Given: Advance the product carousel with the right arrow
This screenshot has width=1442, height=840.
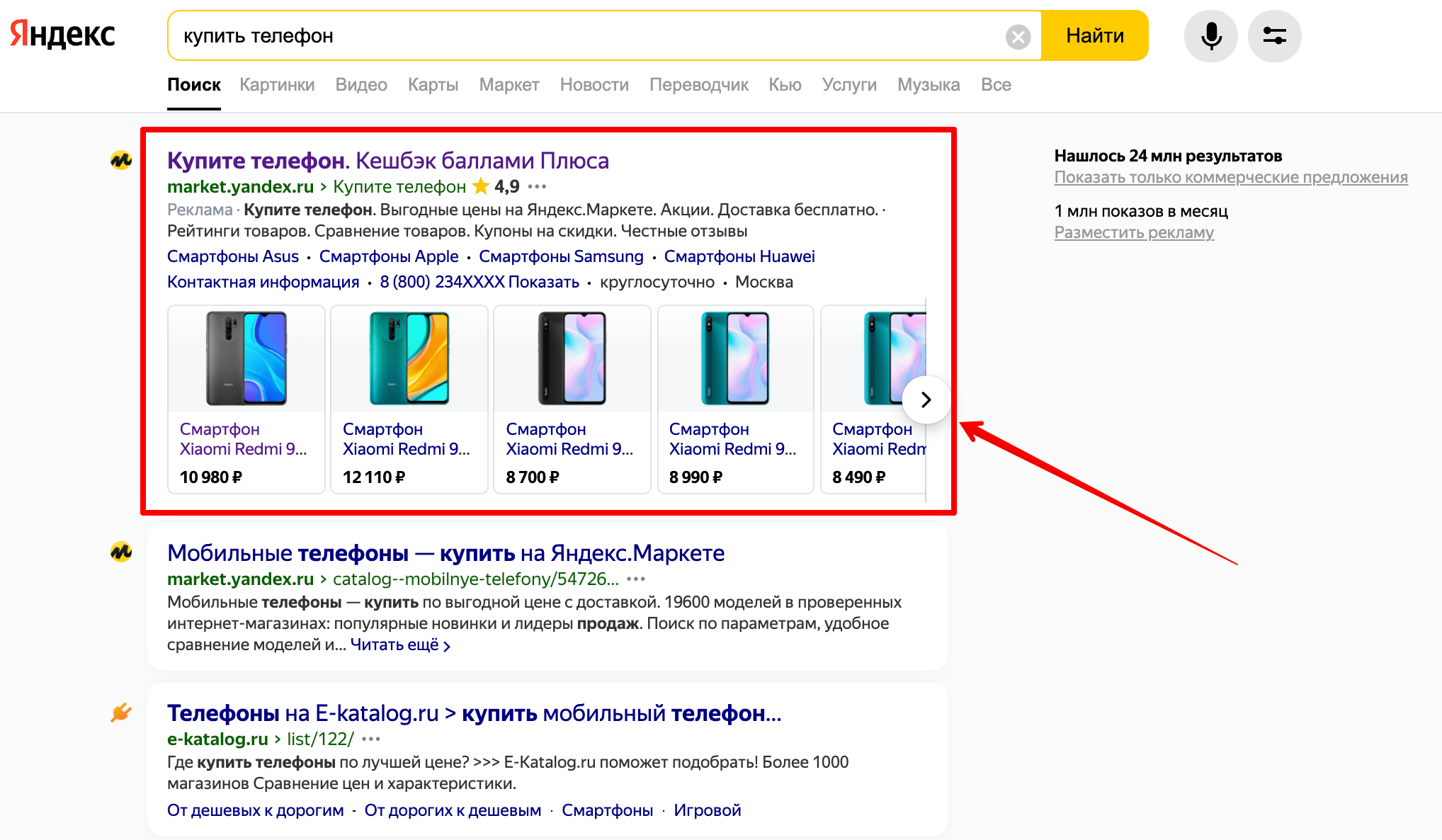Looking at the screenshot, I should (x=926, y=399).
